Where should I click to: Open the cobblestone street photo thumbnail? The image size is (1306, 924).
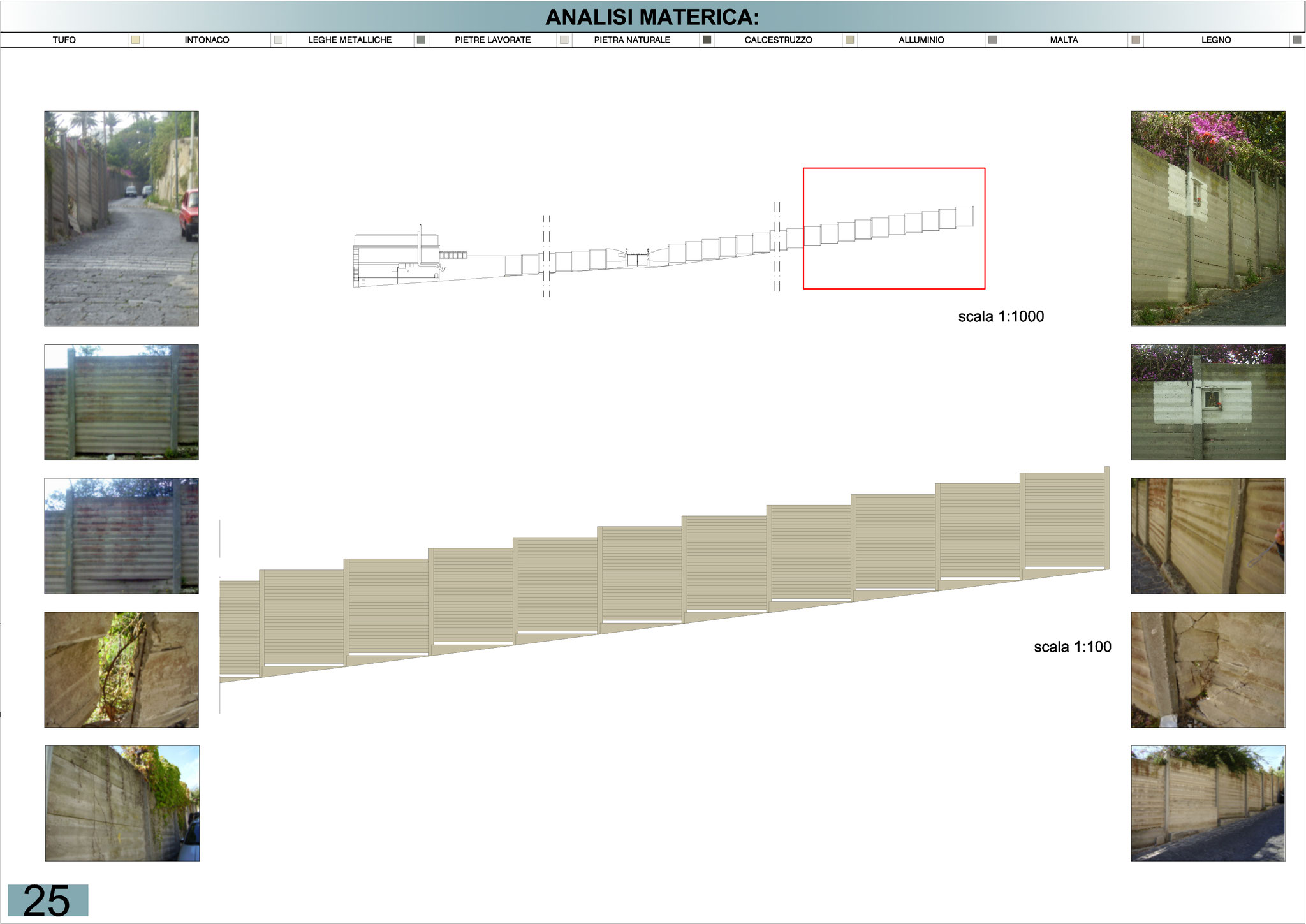tap(121, 218)
